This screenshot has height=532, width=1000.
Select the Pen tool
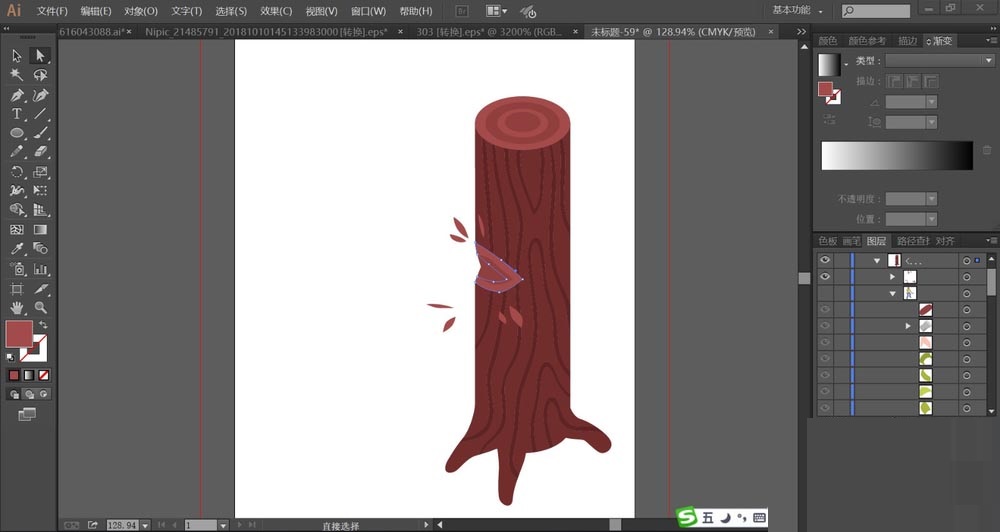[x=17, y=95]
